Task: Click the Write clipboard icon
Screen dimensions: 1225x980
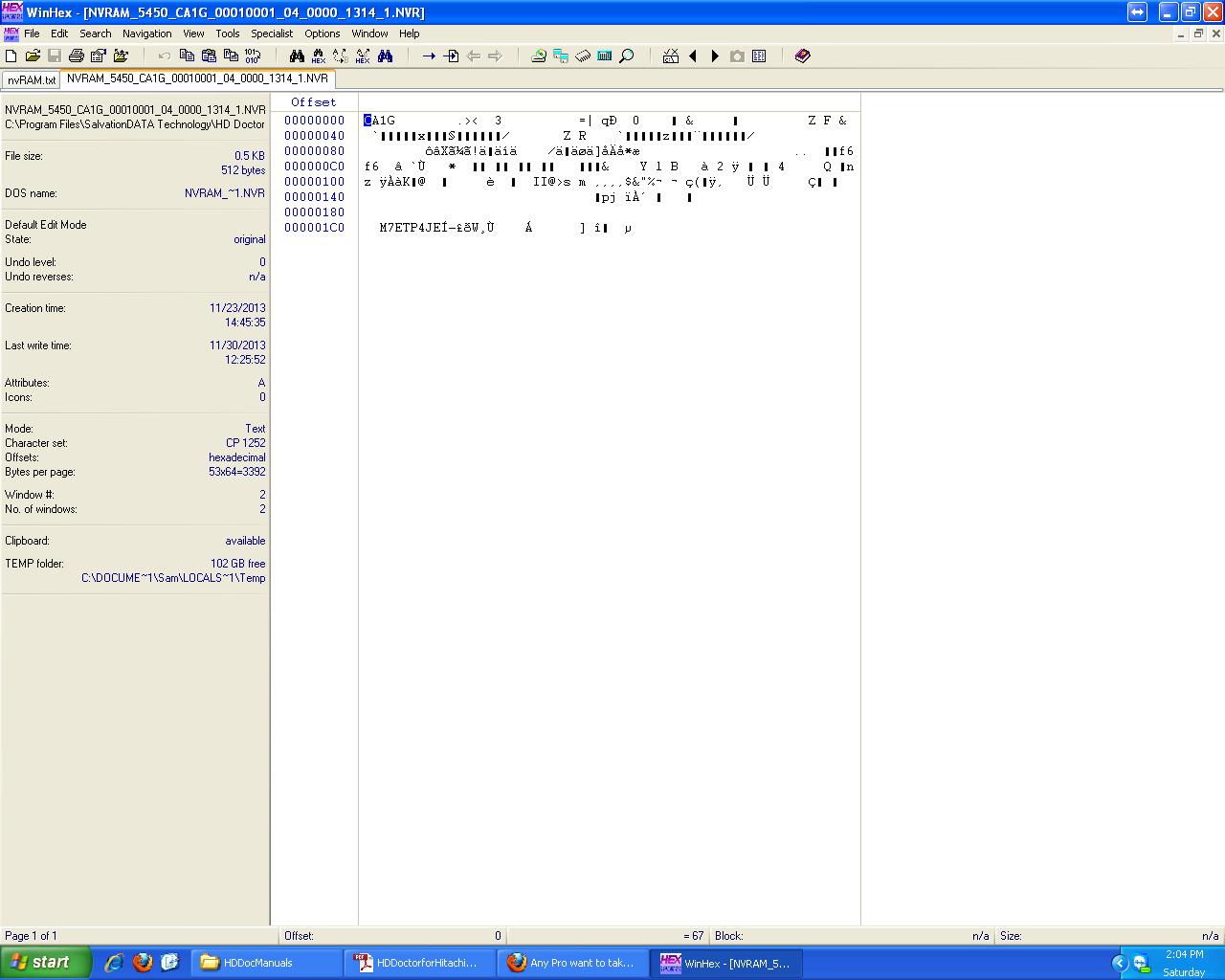Action: coord(231,56)
